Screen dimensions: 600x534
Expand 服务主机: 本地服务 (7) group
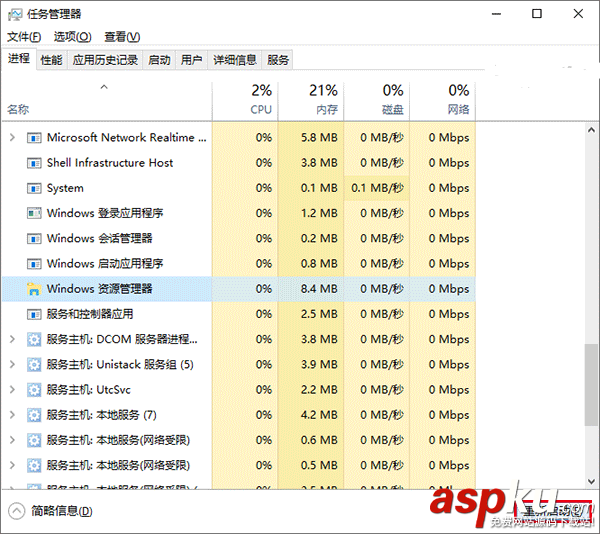(12, 415)
